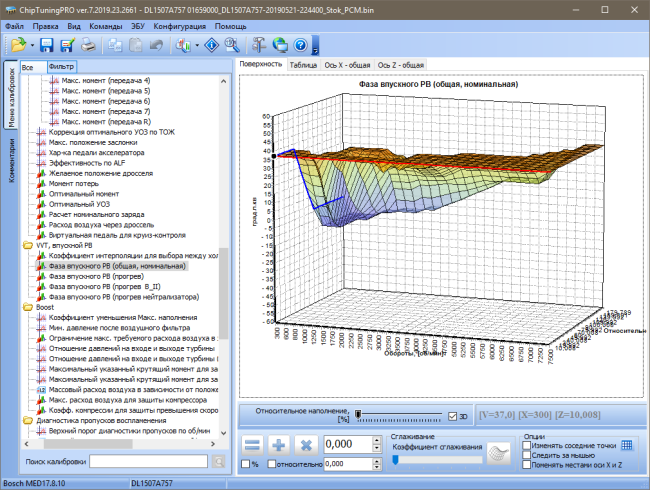Switch to the 'Таблица' tab
The width and height of the screenshot is (650, 490).
(303, 65)
